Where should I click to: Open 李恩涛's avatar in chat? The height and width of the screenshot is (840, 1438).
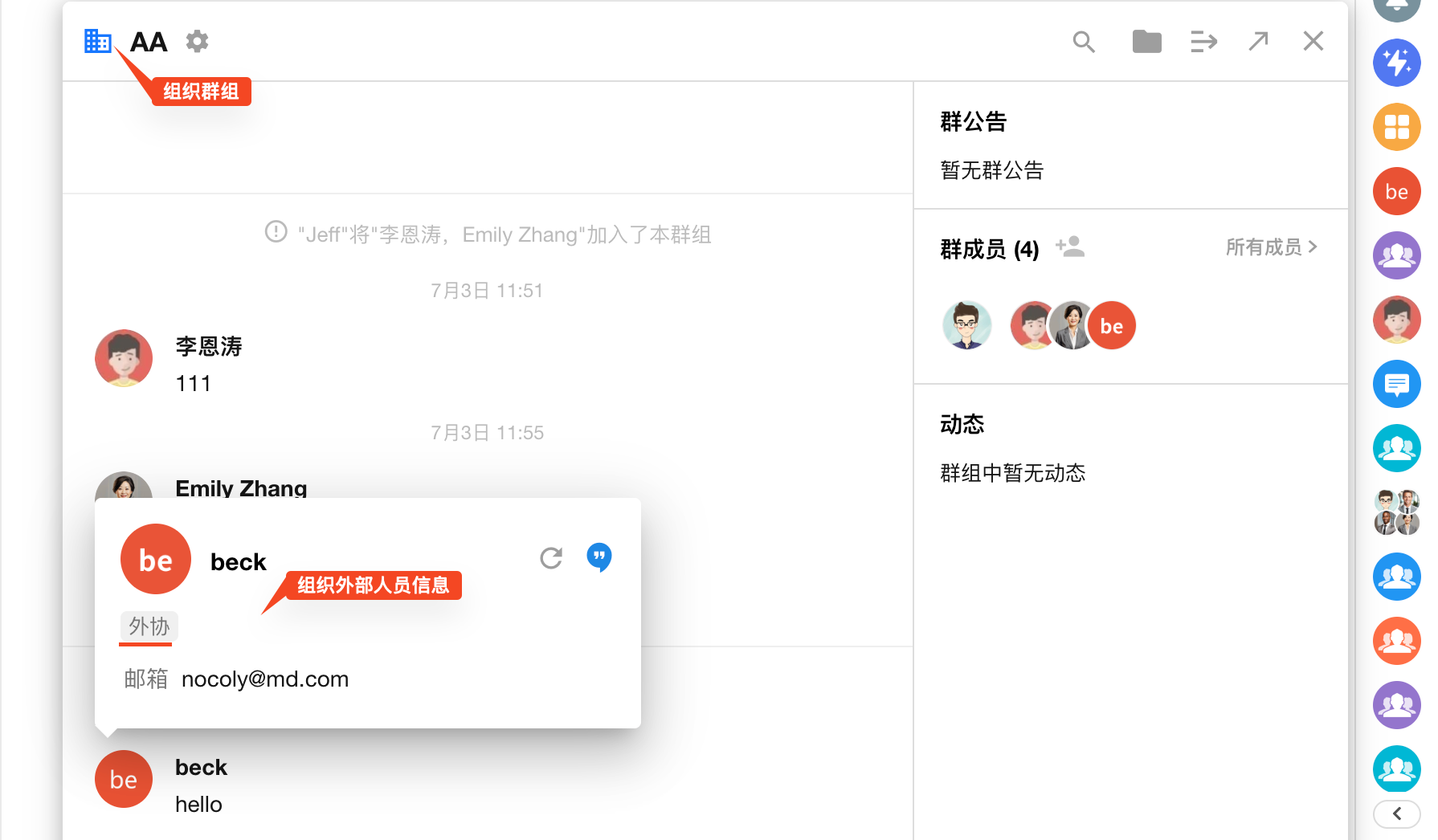(x=124, y=358)
